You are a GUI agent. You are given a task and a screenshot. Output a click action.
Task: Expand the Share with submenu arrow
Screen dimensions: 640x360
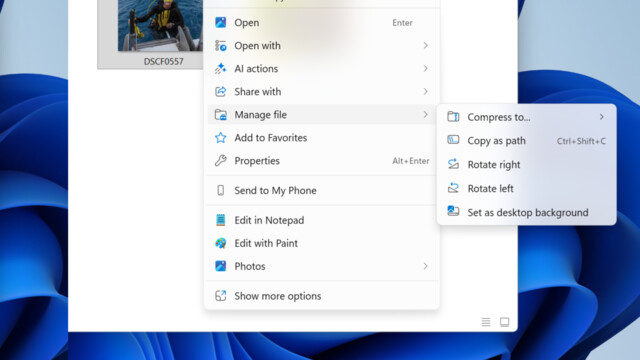425,91
